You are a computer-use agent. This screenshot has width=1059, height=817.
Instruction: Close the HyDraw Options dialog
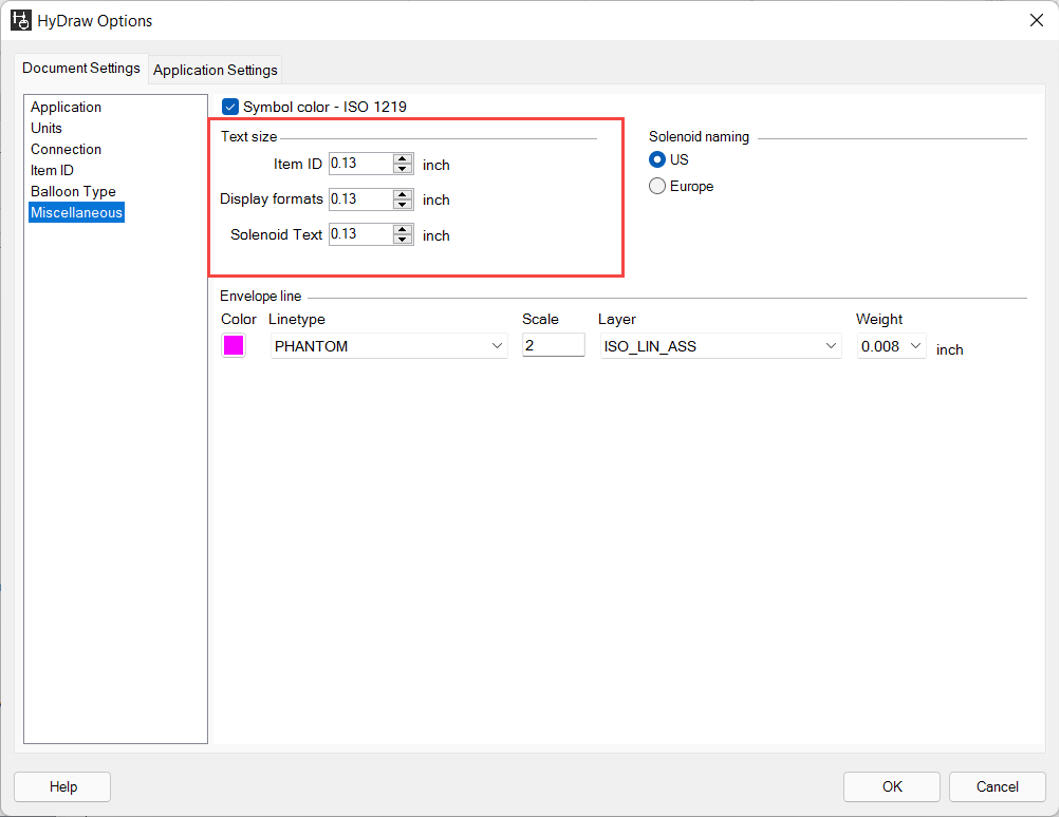click(1036, 20)
